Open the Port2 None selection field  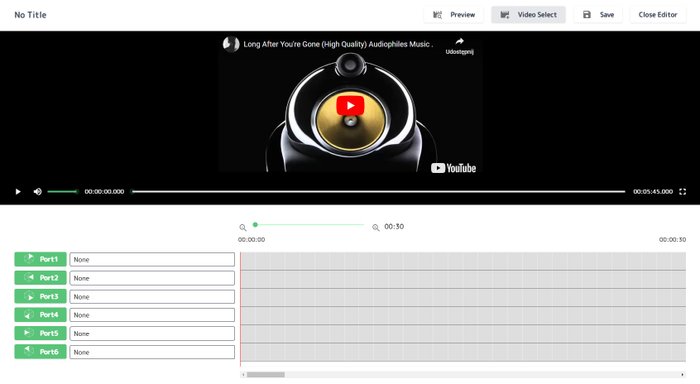[152, 278]
